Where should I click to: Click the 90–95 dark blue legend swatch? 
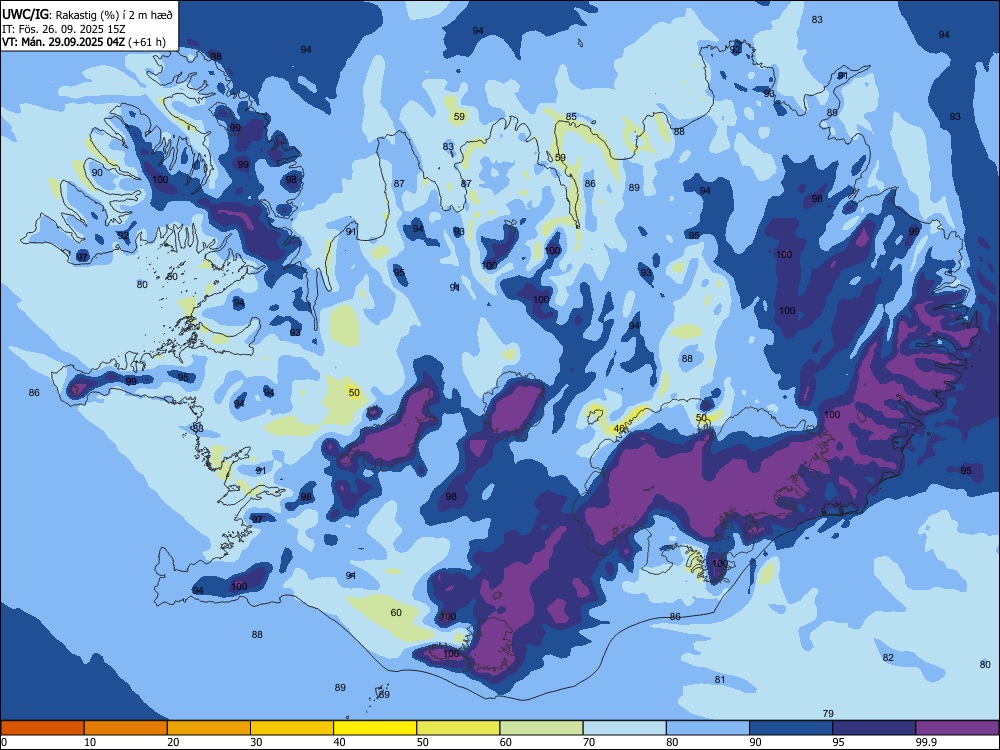click(x=791, y=728)
